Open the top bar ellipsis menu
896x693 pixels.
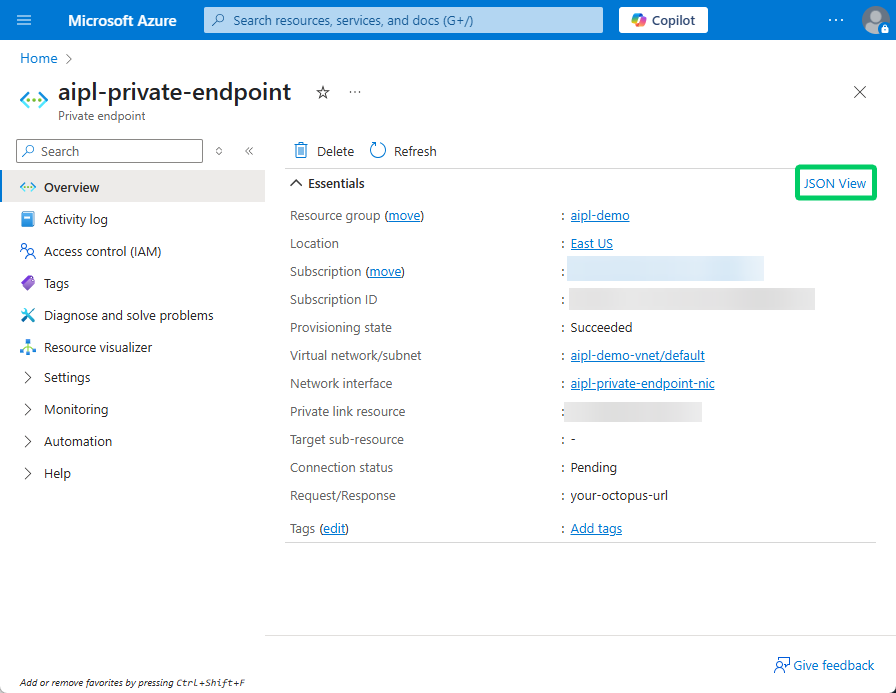coord(835,21)
